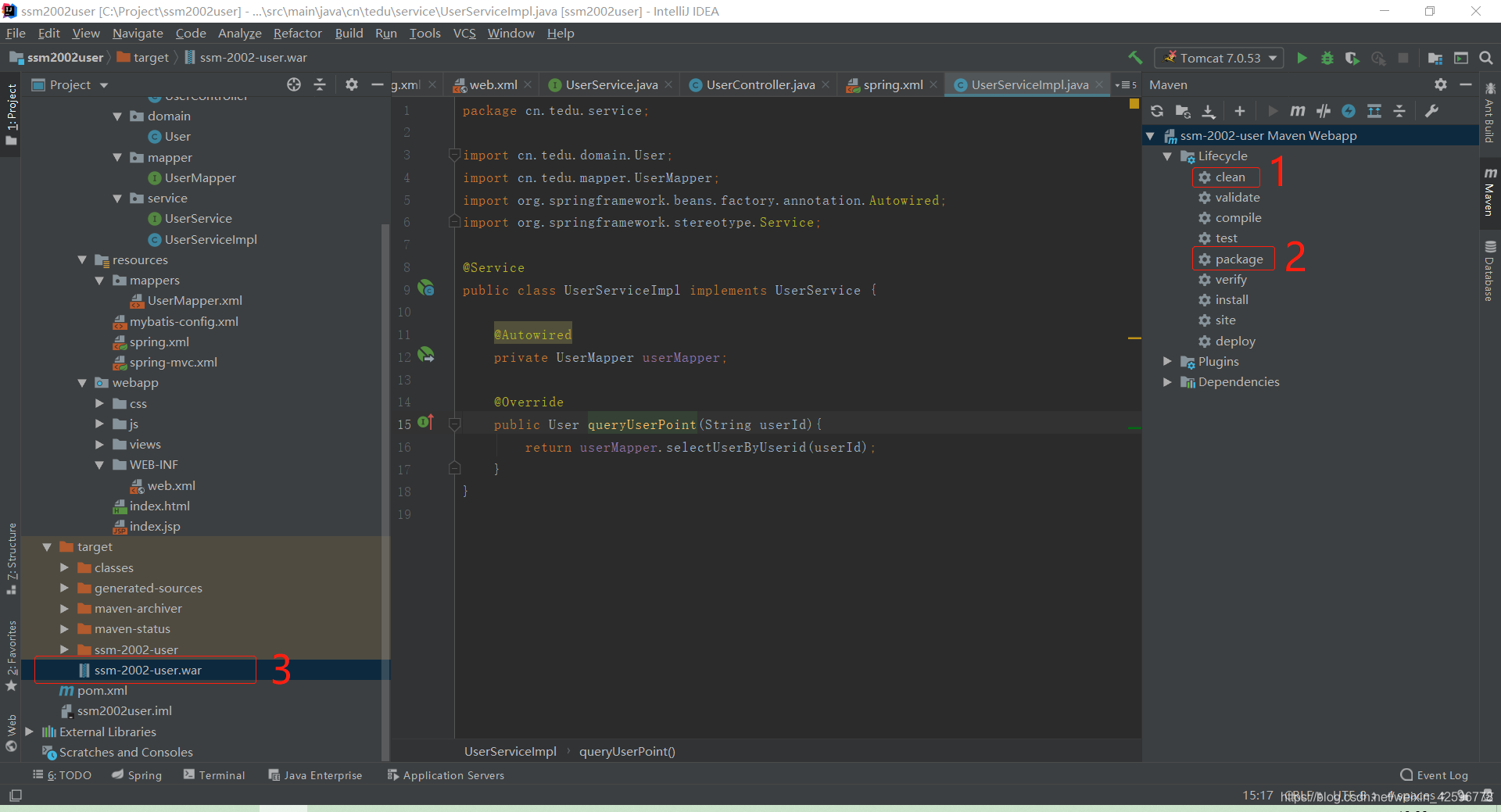
Task: Select pom.xml in the Project tree
Action: tap(102, 691)
